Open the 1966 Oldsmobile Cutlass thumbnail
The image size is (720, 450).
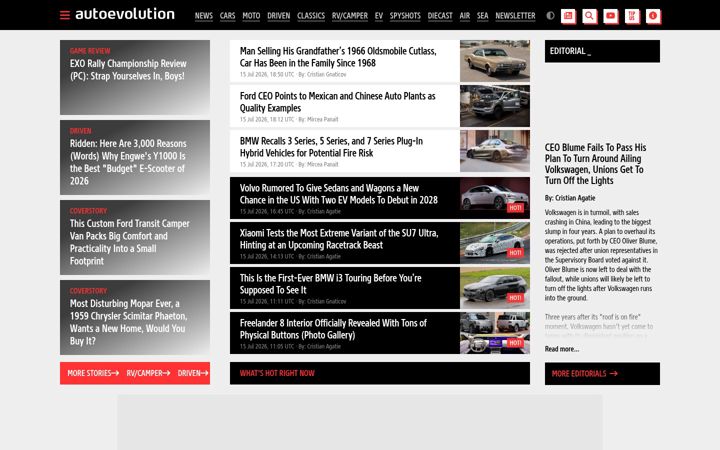pos(495,61)
